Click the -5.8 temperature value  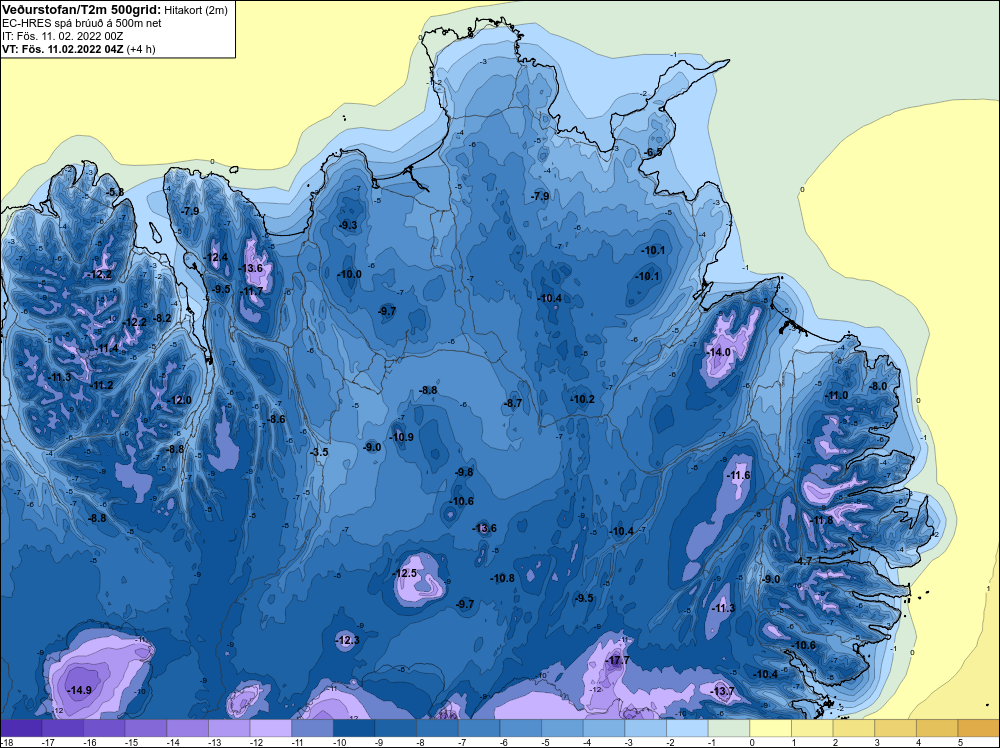tap(115, 192)
